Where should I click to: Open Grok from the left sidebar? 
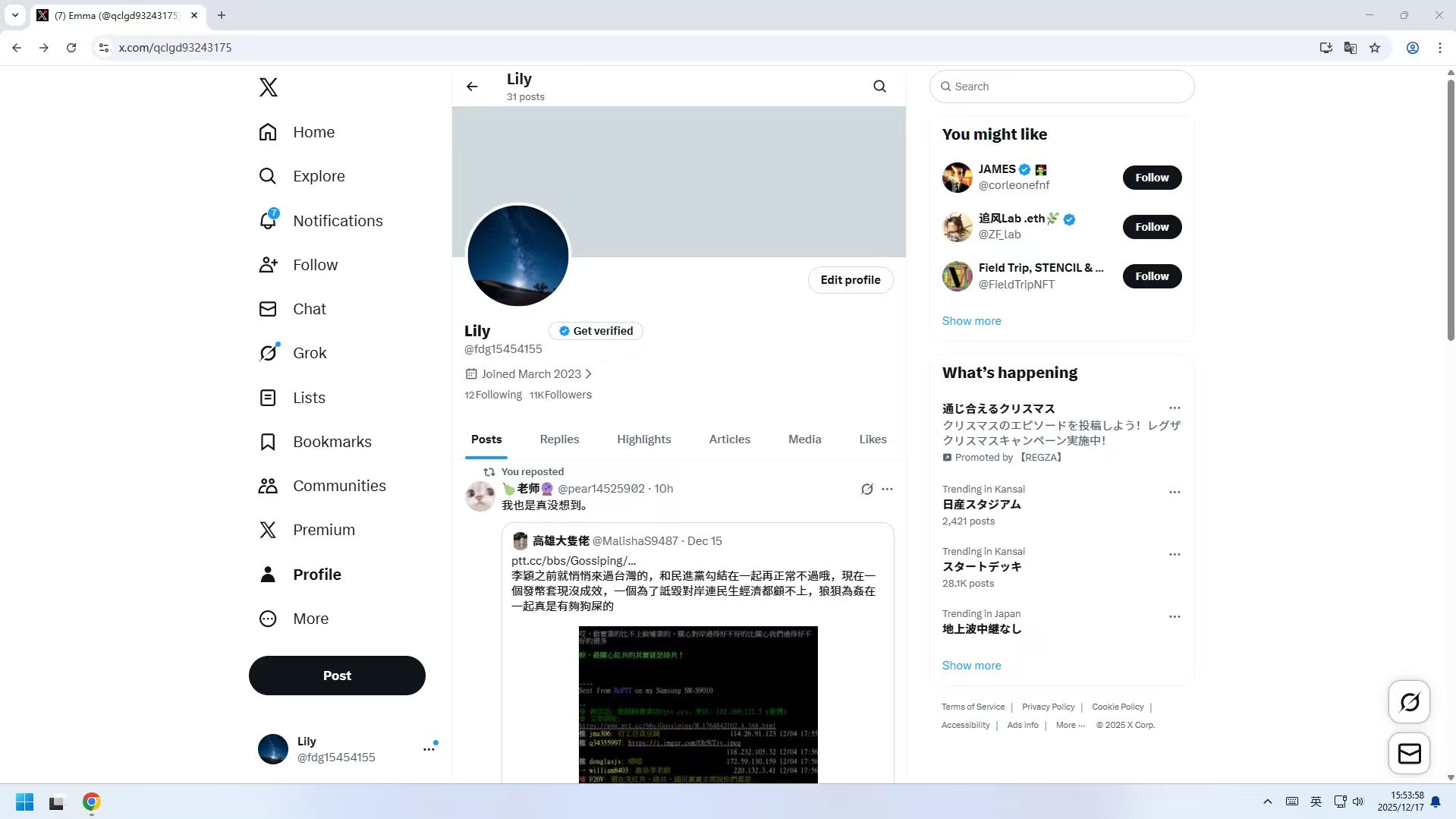pyautogui.click(x=268, y=353)
